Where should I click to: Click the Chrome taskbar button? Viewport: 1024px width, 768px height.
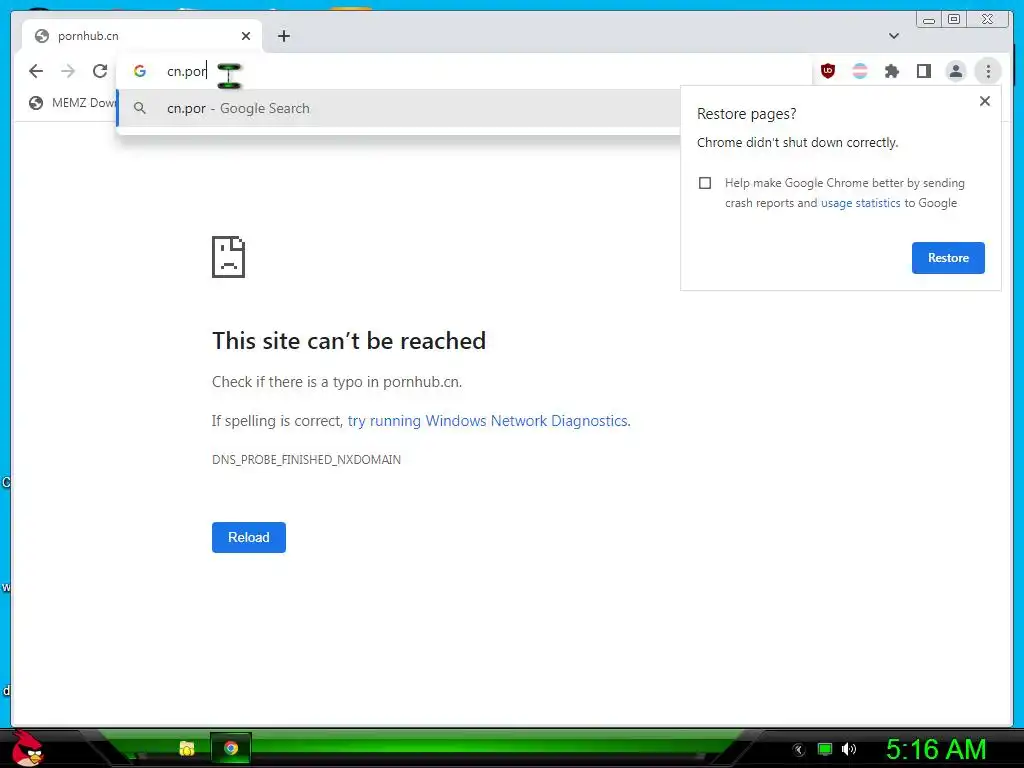[231, 748]
